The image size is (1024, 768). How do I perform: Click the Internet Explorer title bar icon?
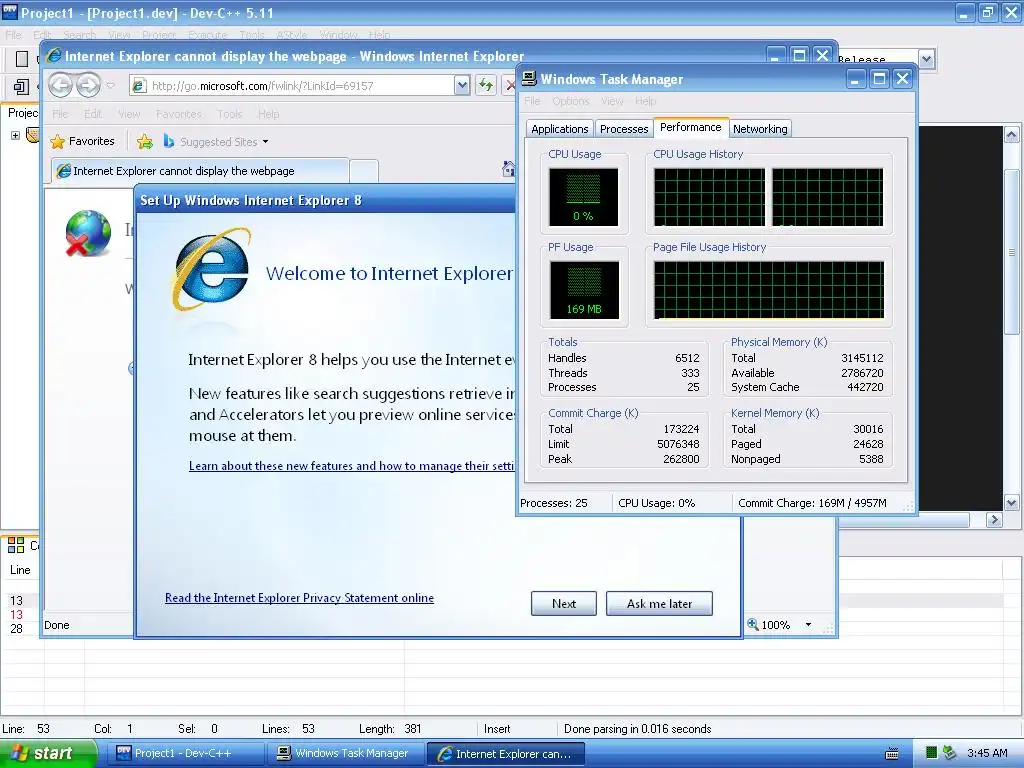coord(54,56)
